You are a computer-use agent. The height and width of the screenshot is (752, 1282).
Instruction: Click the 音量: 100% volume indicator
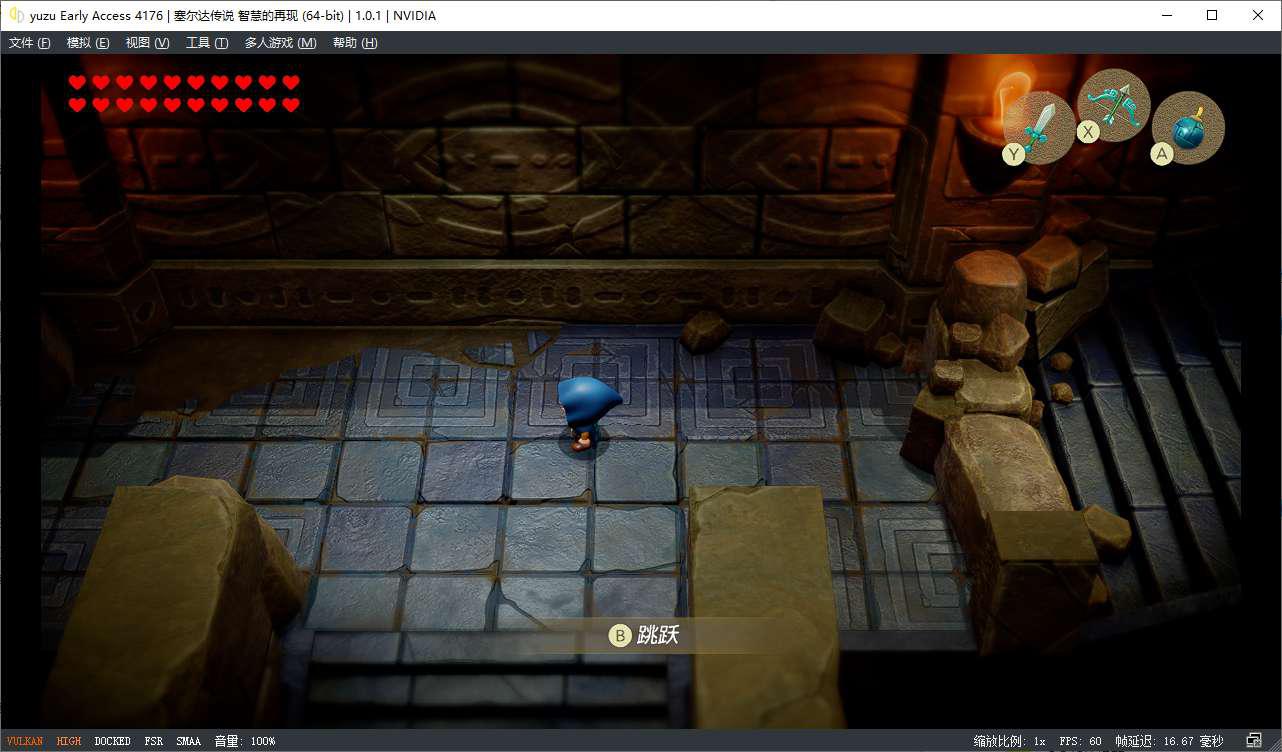click(244, 741)
